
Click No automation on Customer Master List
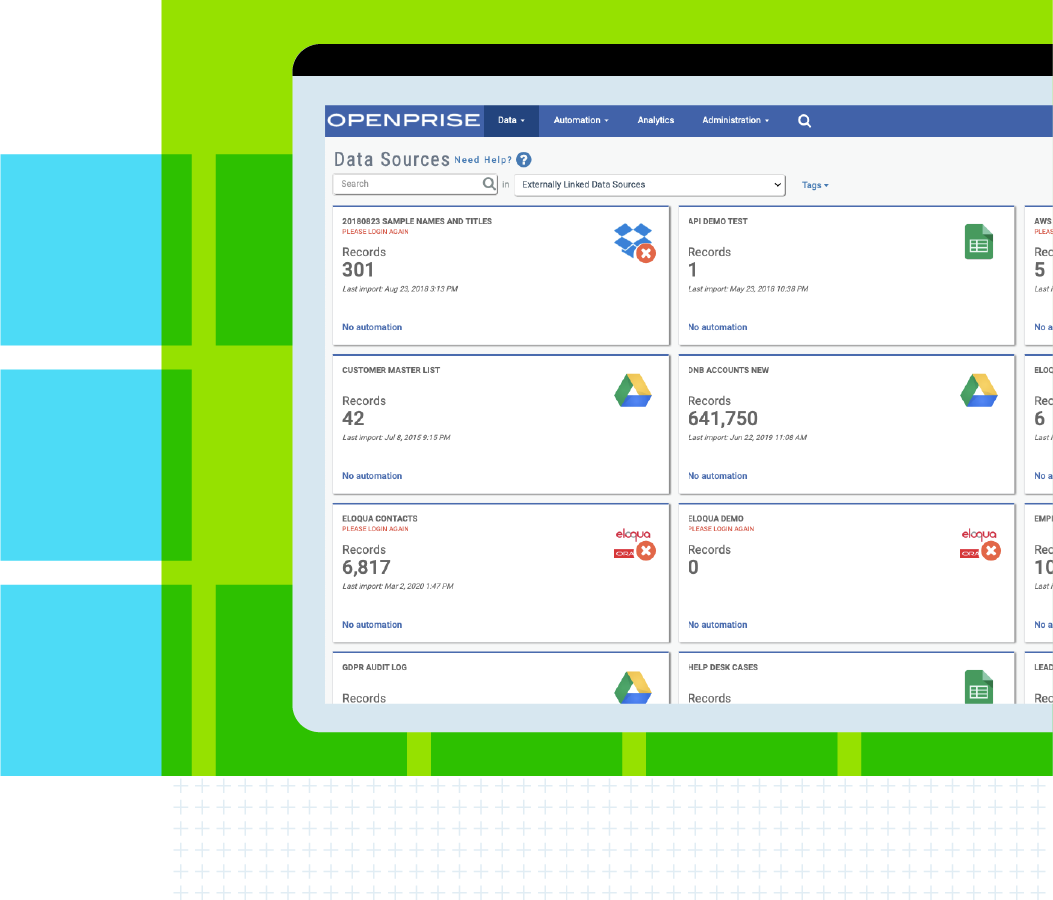(x=372, y=476)
